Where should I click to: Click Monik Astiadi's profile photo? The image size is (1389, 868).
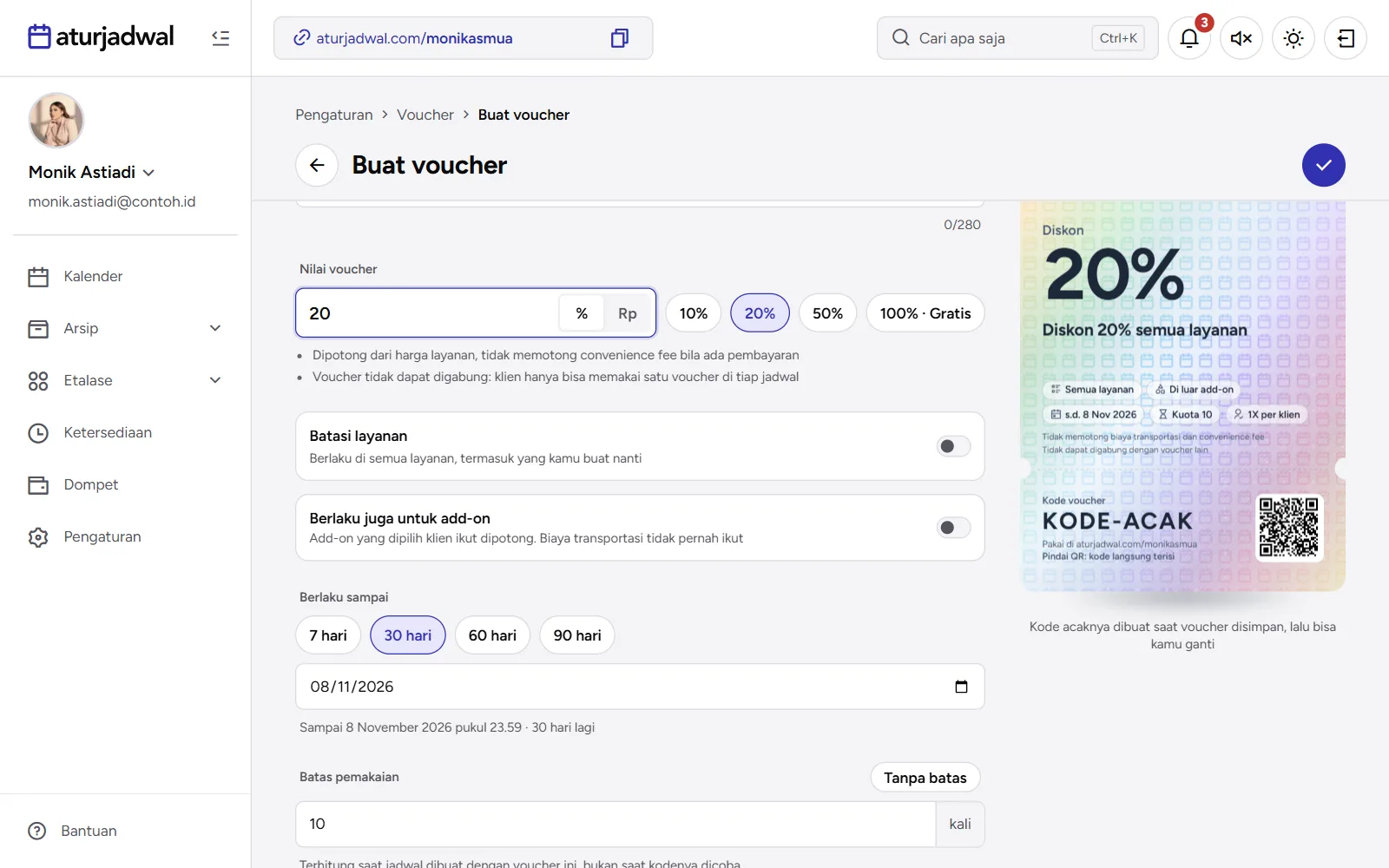(x=56, y=121)
